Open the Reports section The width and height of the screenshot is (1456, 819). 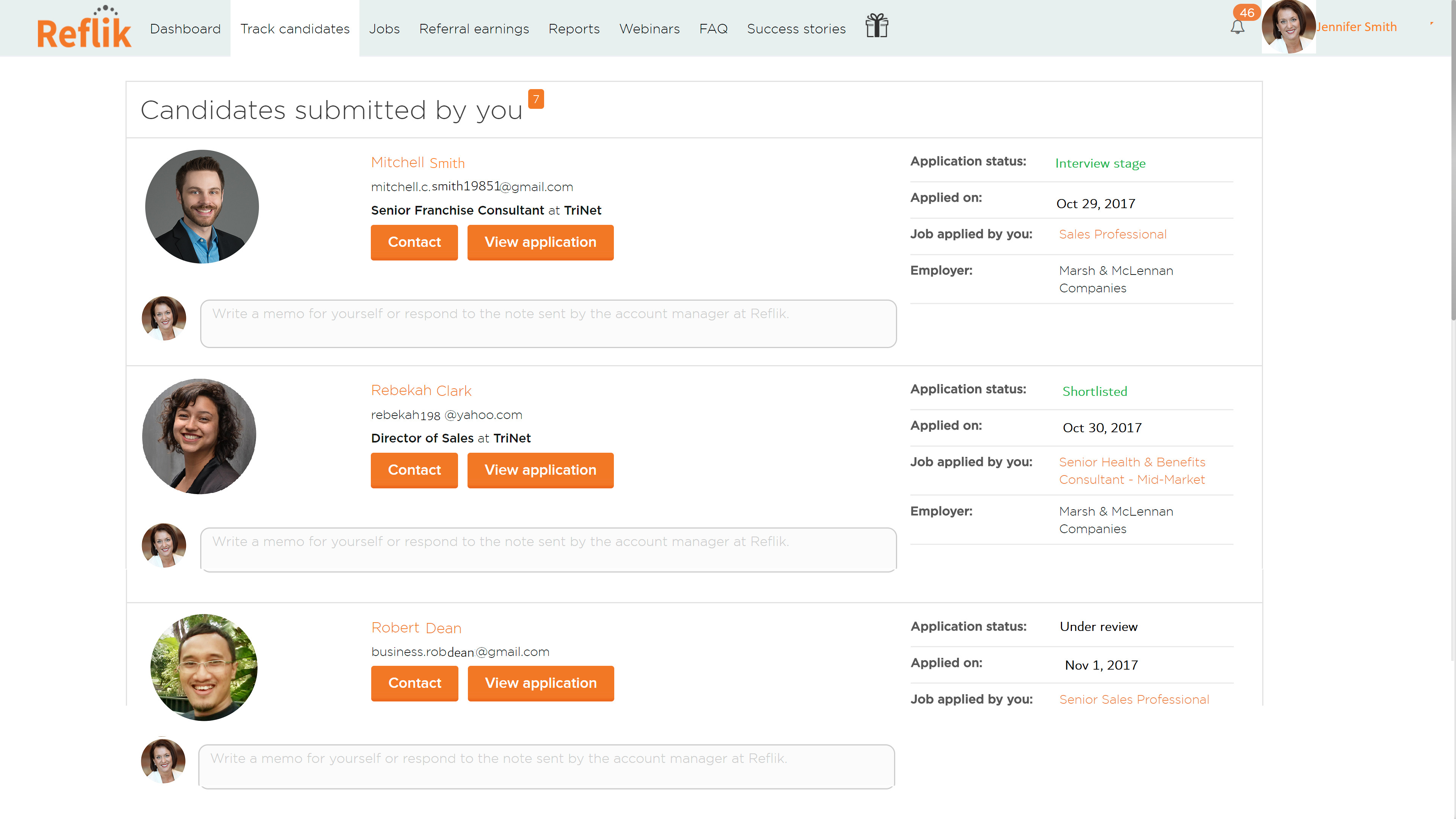574,29
